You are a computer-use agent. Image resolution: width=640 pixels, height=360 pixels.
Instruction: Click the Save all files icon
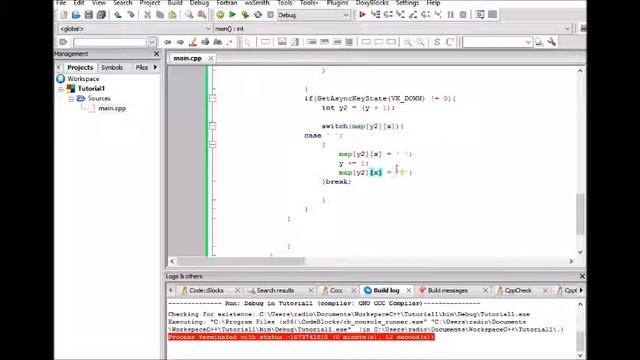[101, 15]
